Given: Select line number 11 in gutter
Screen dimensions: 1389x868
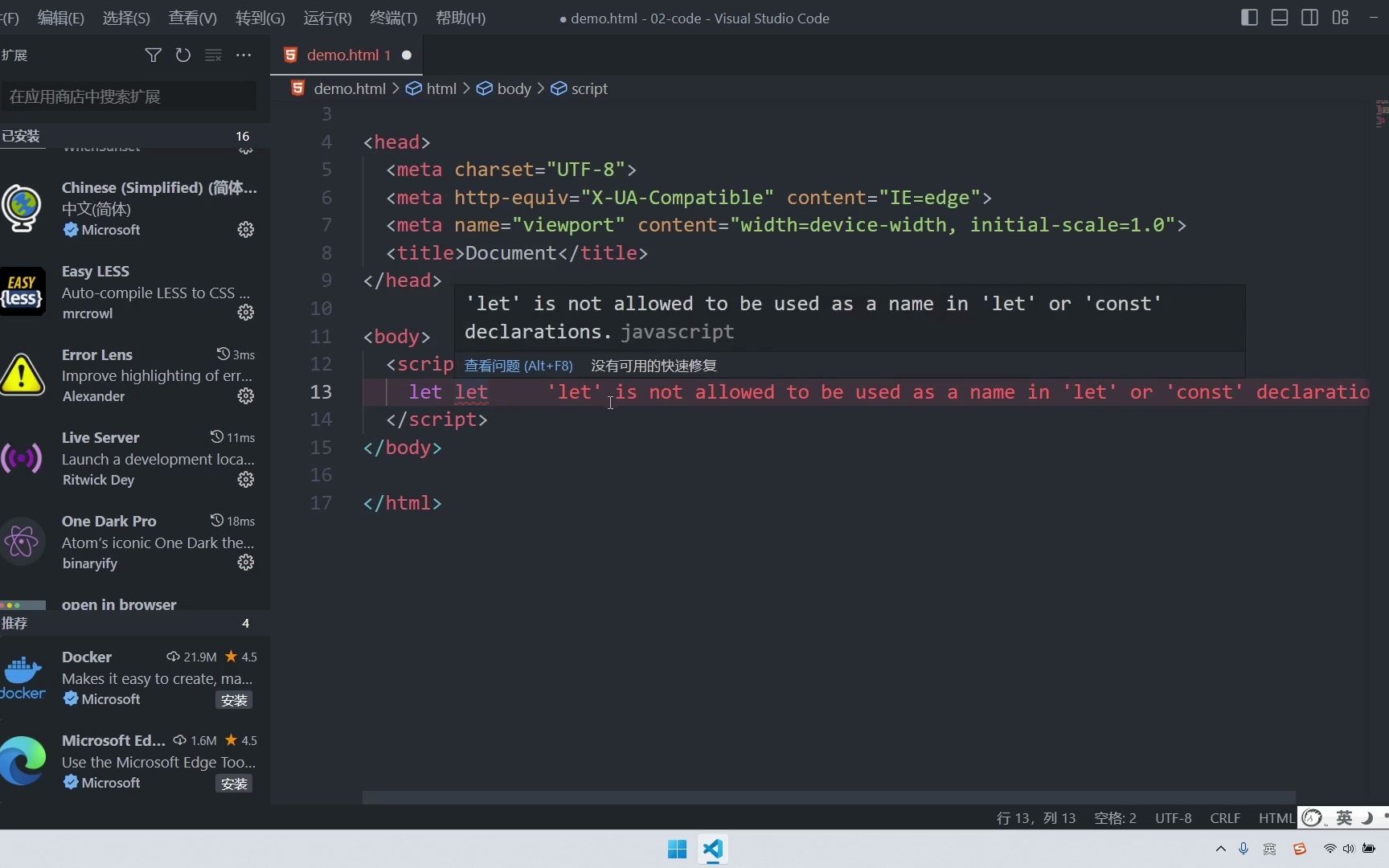Looking at the screenshot, I should click(321, 337).
